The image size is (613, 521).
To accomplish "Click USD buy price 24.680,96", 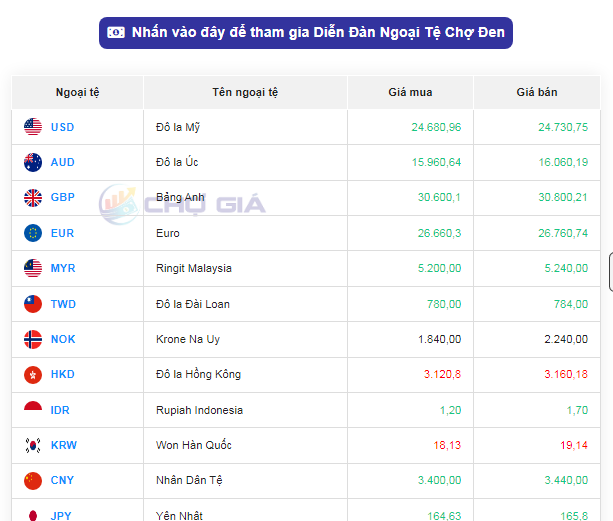I will [436, 127].
